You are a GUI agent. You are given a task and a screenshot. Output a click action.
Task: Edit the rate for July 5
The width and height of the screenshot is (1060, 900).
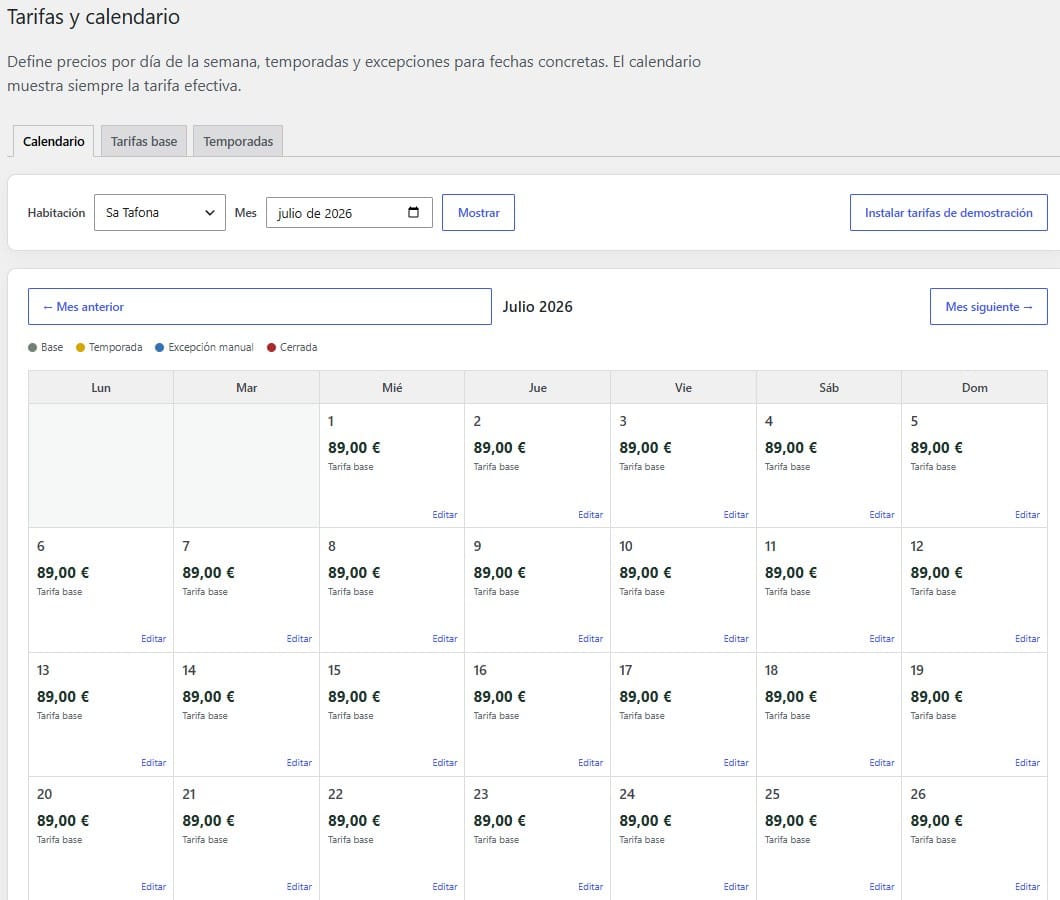1028,515
